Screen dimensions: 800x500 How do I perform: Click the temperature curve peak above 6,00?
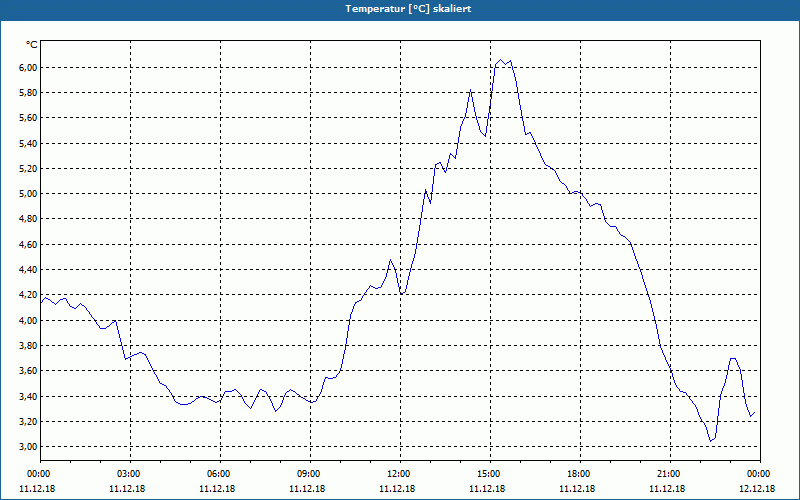pos(501,60)
